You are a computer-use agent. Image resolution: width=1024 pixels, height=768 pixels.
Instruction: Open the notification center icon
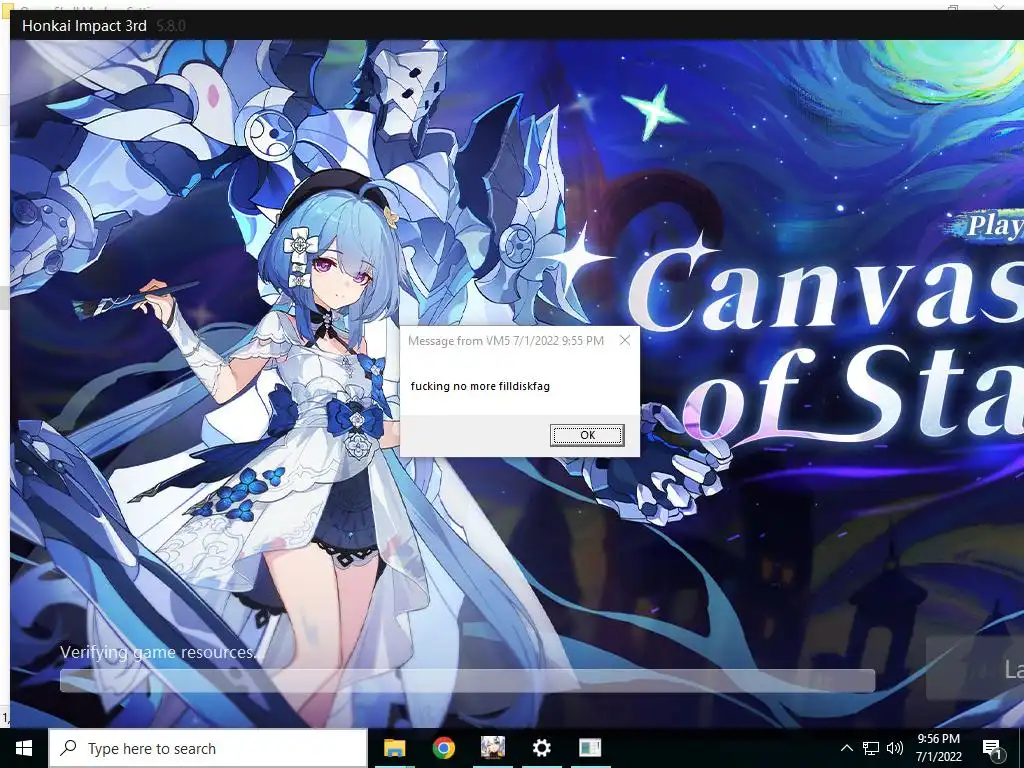992,749
